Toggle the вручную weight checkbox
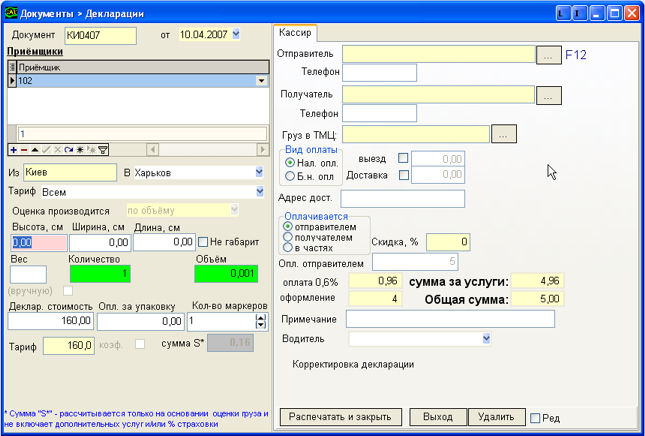Image resolution: width=645 pixels, height=436 pixels. tap(68, 291)
